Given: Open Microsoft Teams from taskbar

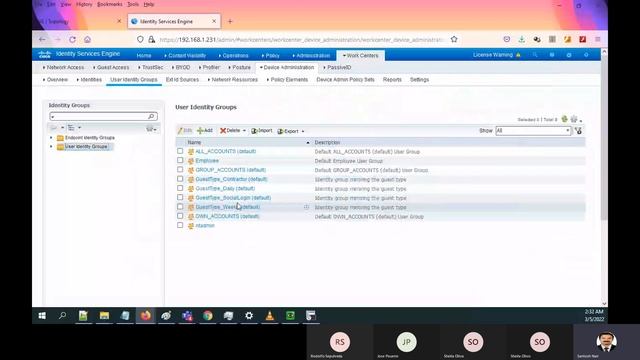Looking at the screenshot, I should 187,316.
